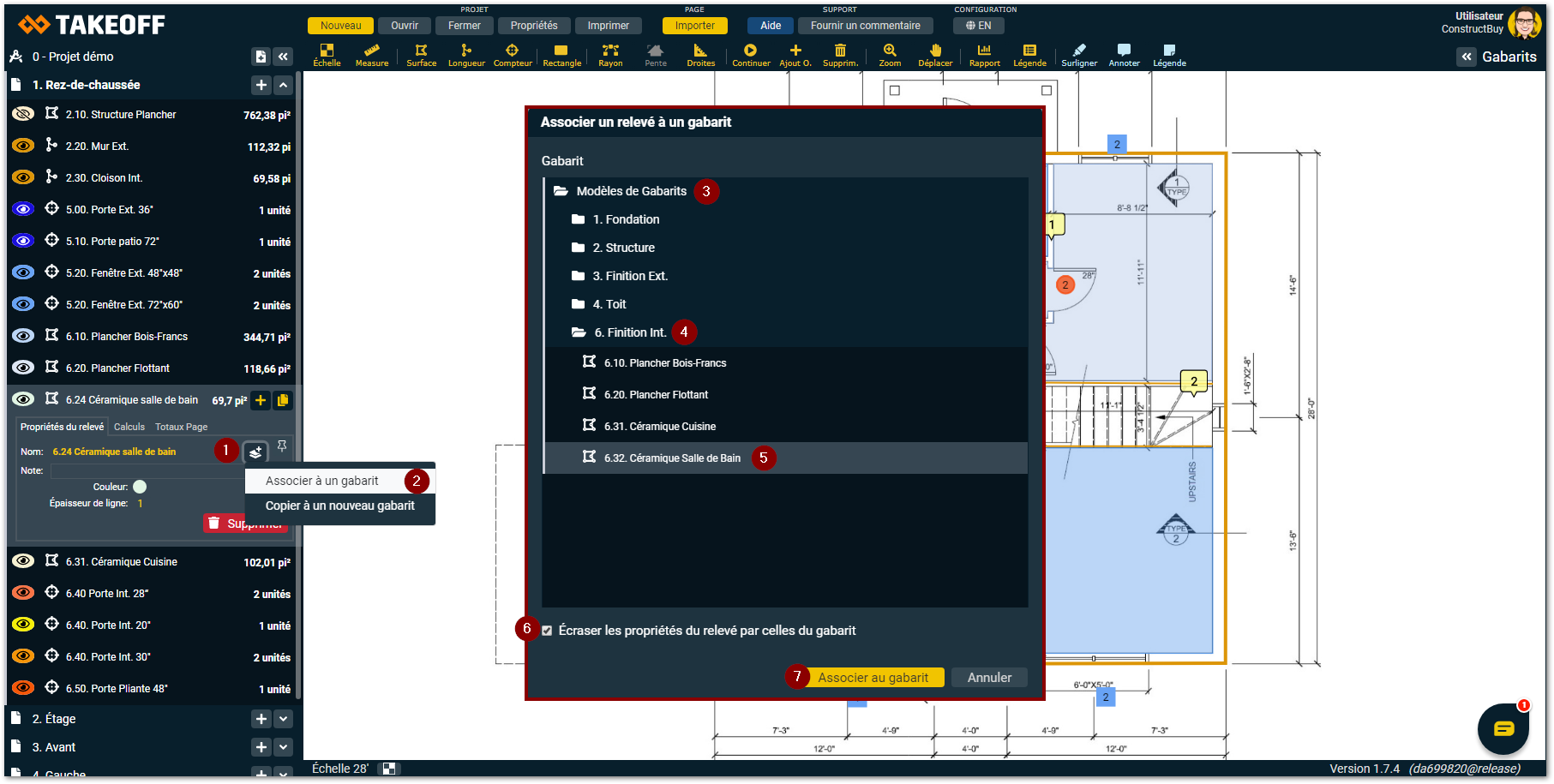This screenshot has width=1554, height=784.
Task: Switch to the Calculs tab
Action: tap(129, 427)
